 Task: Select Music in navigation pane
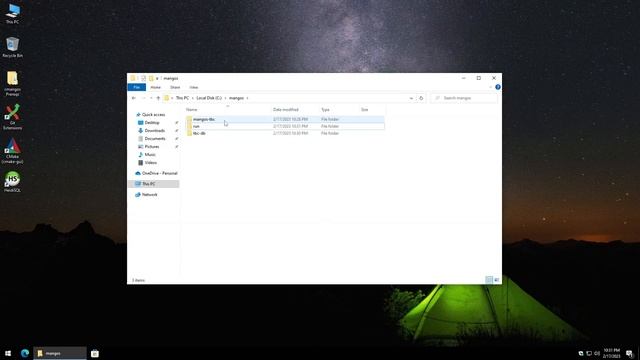tap(150, 155)
